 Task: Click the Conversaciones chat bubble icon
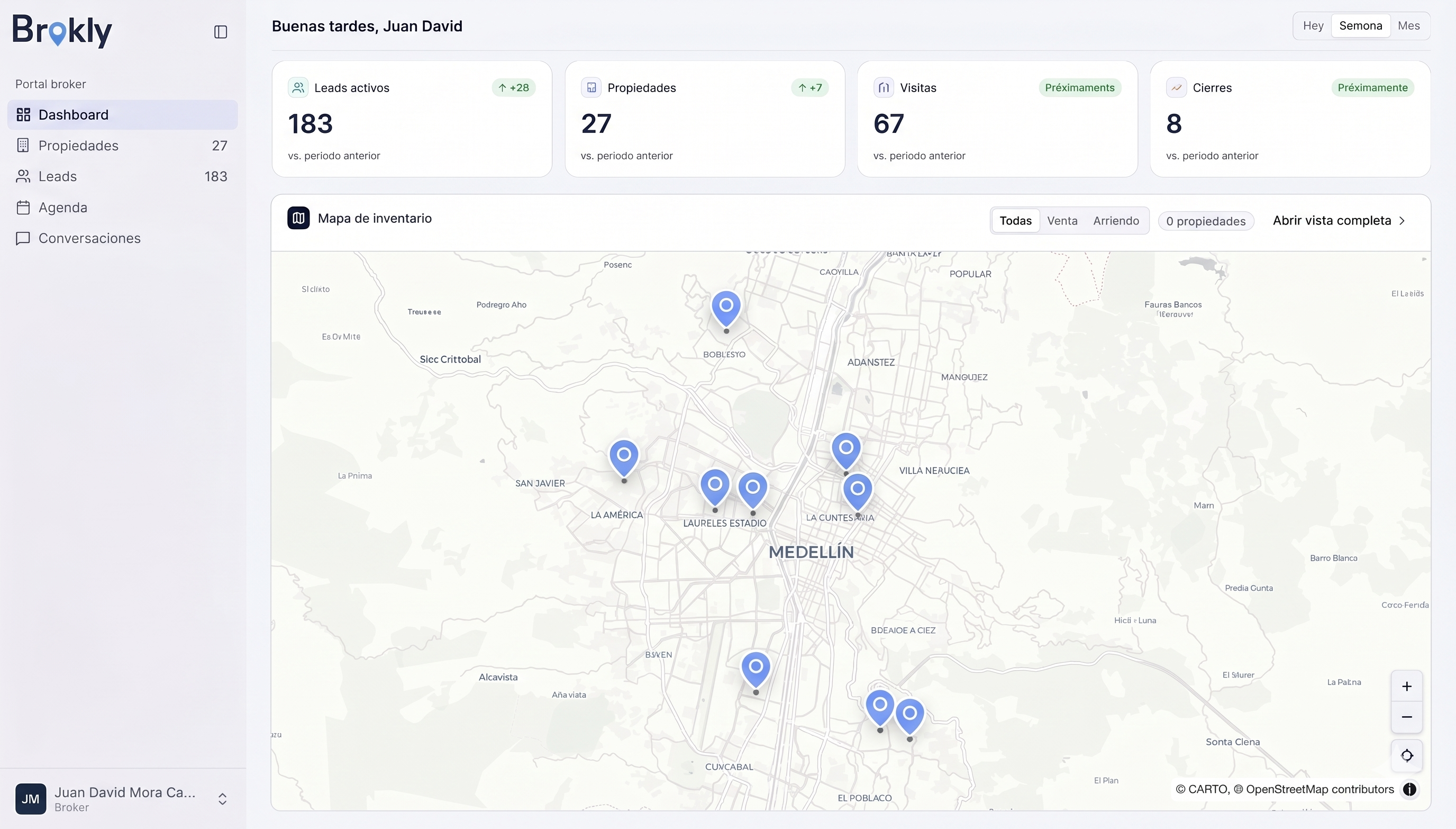(x=23, y=238)
